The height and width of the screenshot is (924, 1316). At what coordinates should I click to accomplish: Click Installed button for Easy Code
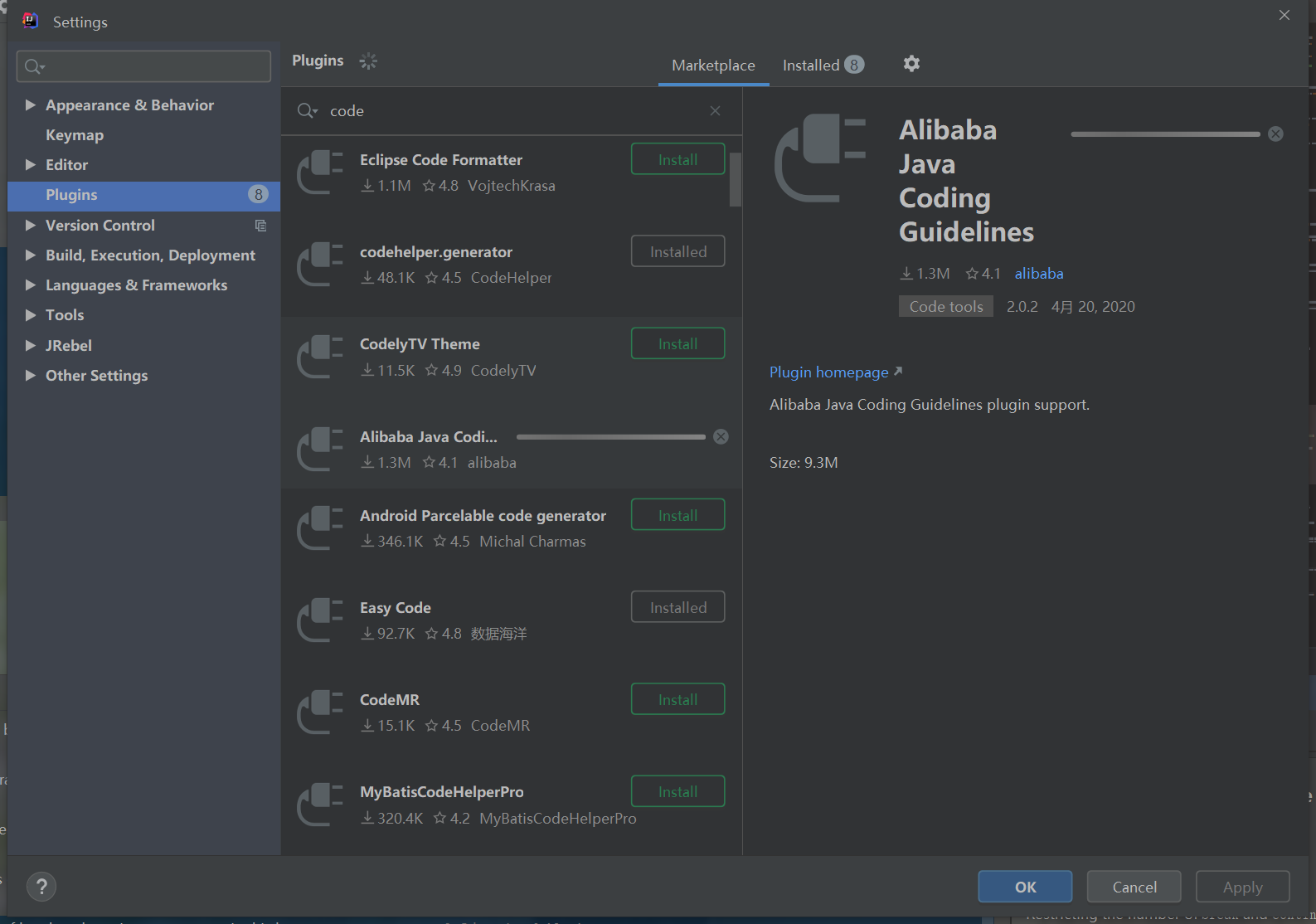click(677, 607)
